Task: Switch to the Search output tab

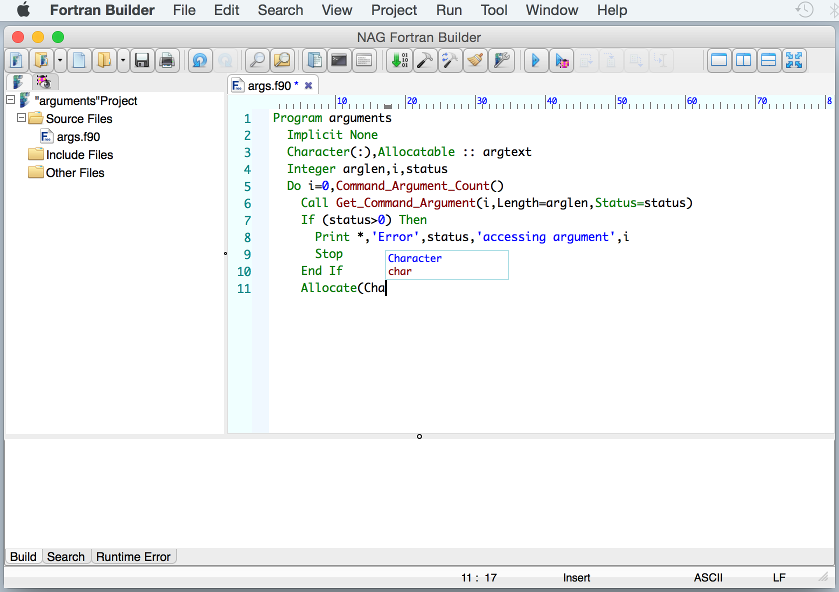Action: [66, 557]
